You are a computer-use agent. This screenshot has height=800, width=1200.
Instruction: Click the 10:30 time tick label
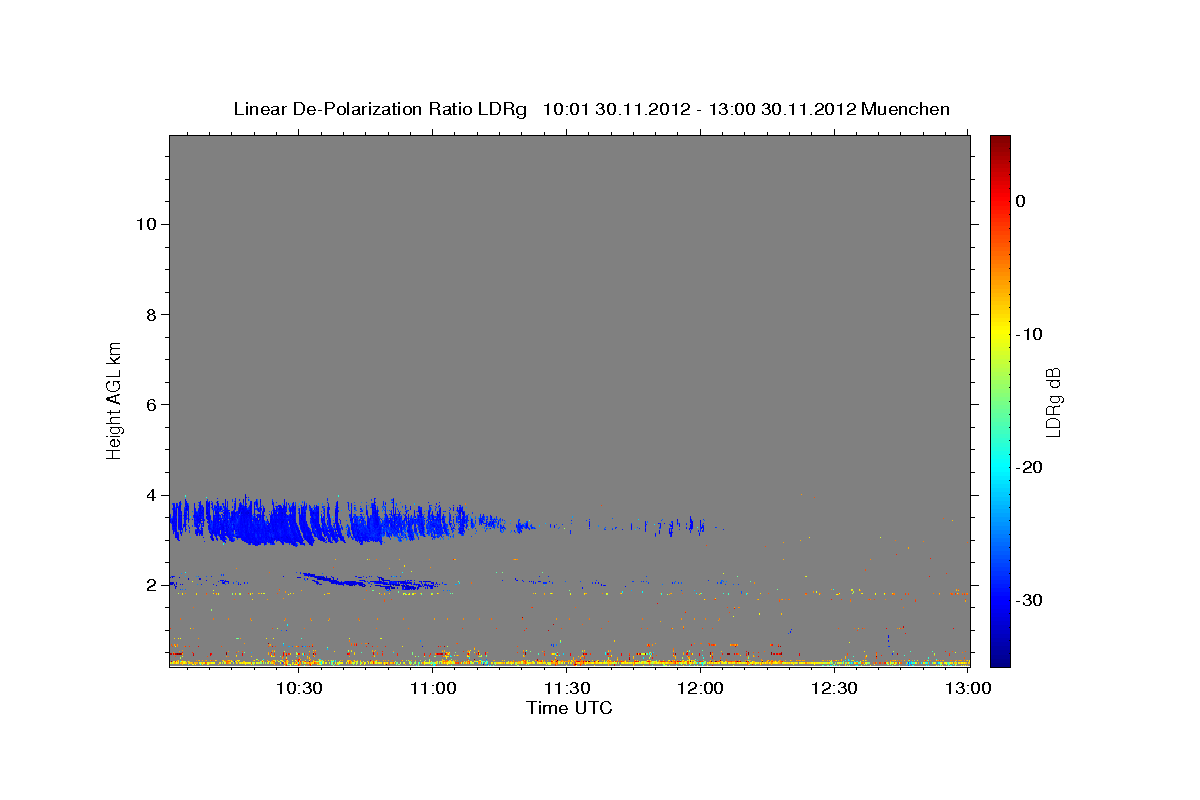(x=298, y=688)
